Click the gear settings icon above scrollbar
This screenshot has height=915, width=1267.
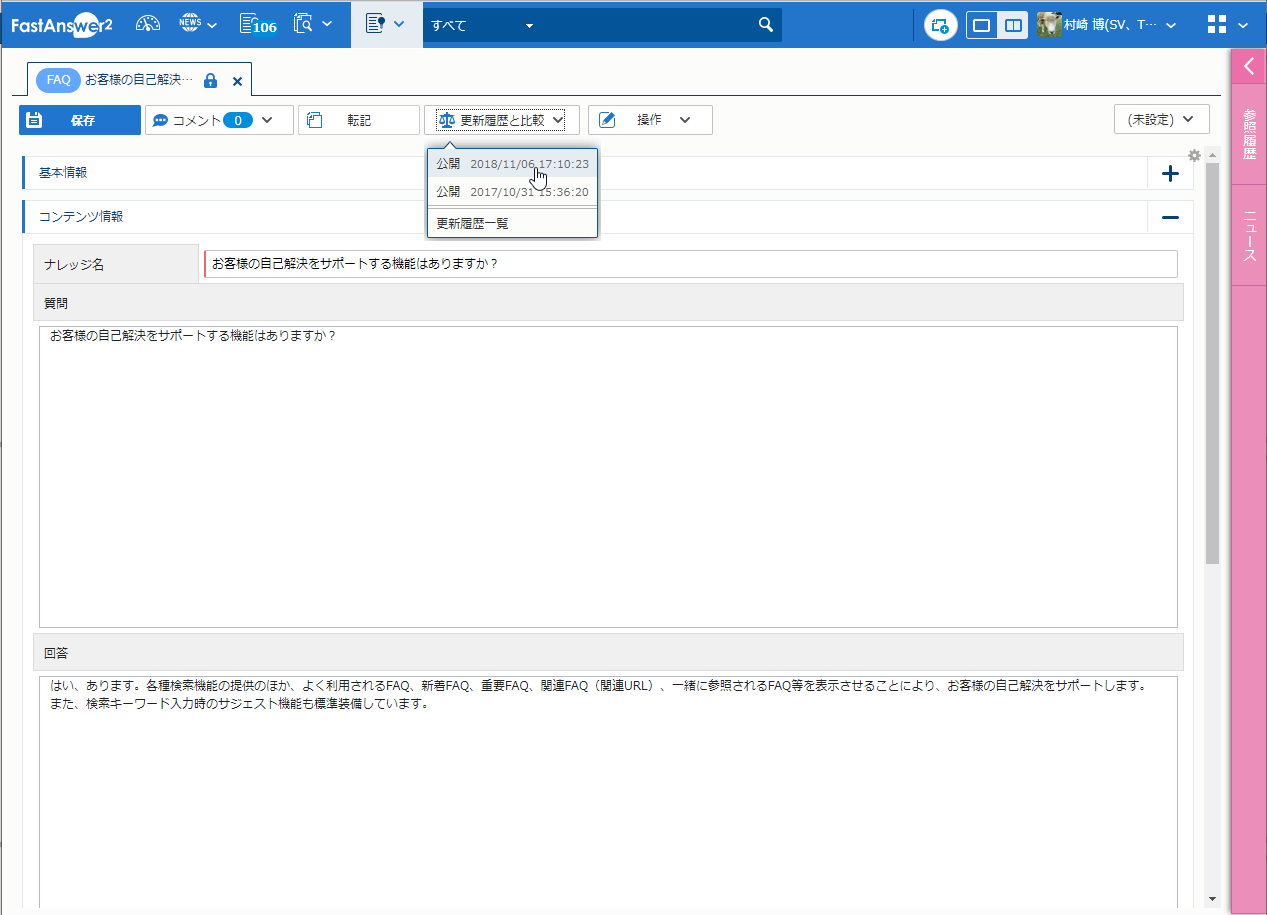pyautogui.click(x=1194, y=156)
